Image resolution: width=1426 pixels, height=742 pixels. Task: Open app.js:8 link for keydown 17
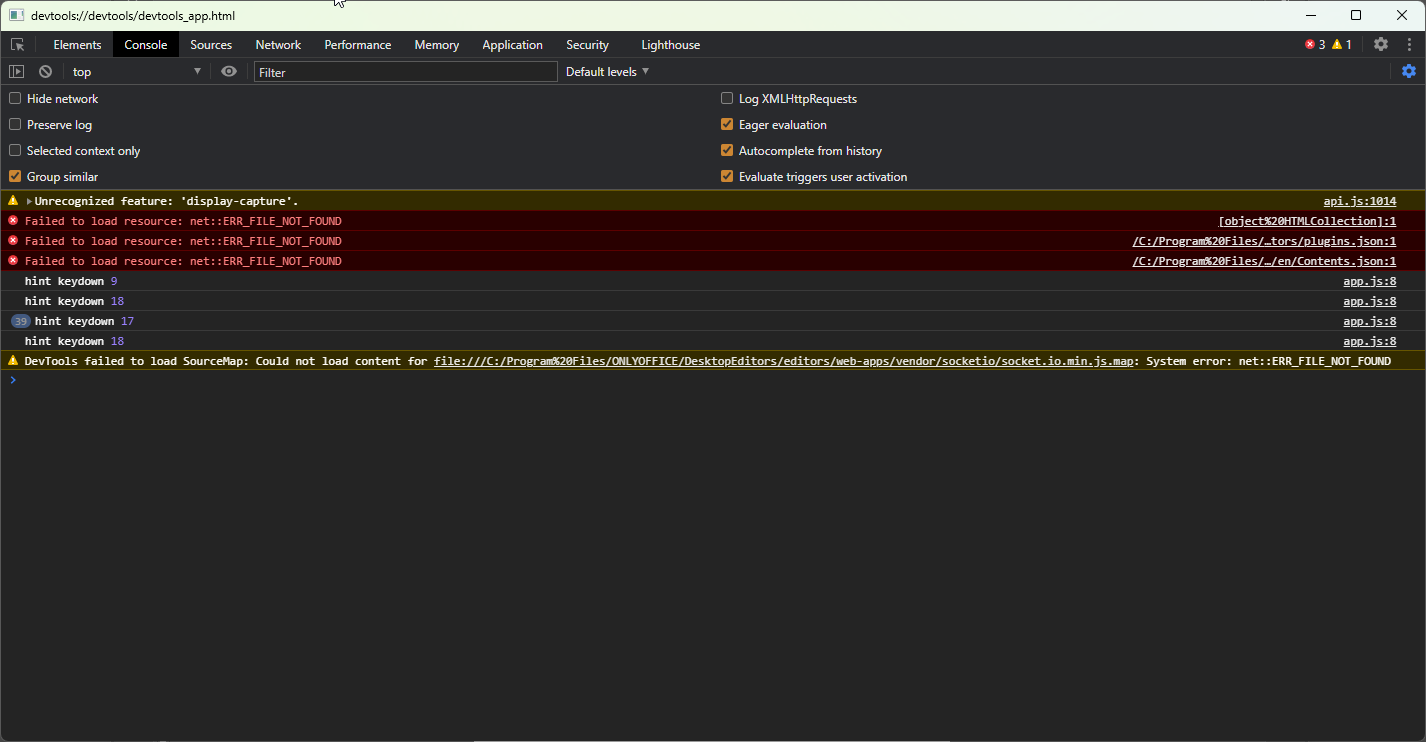point(1370,321)
